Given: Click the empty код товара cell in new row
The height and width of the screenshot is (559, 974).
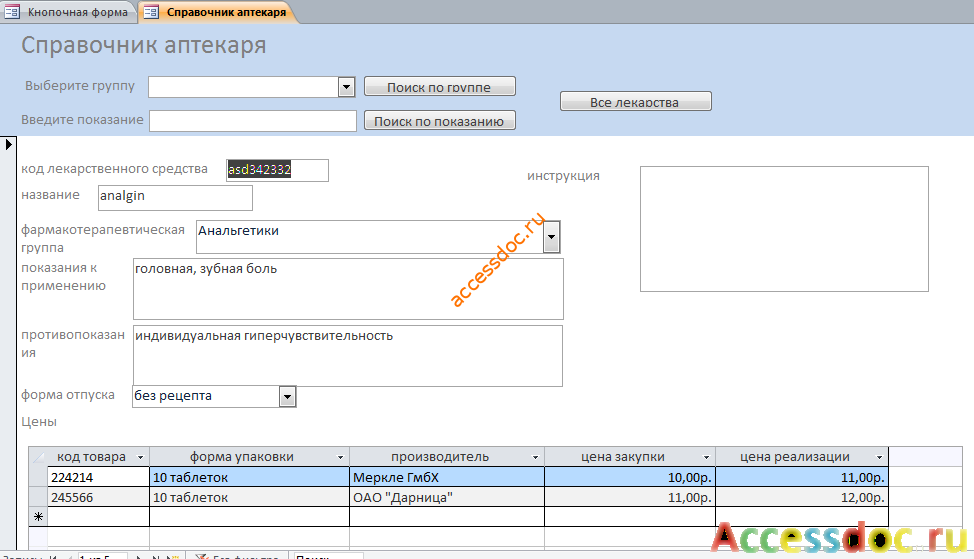Looking at the screenshot, I should click(x=98, y=517).
